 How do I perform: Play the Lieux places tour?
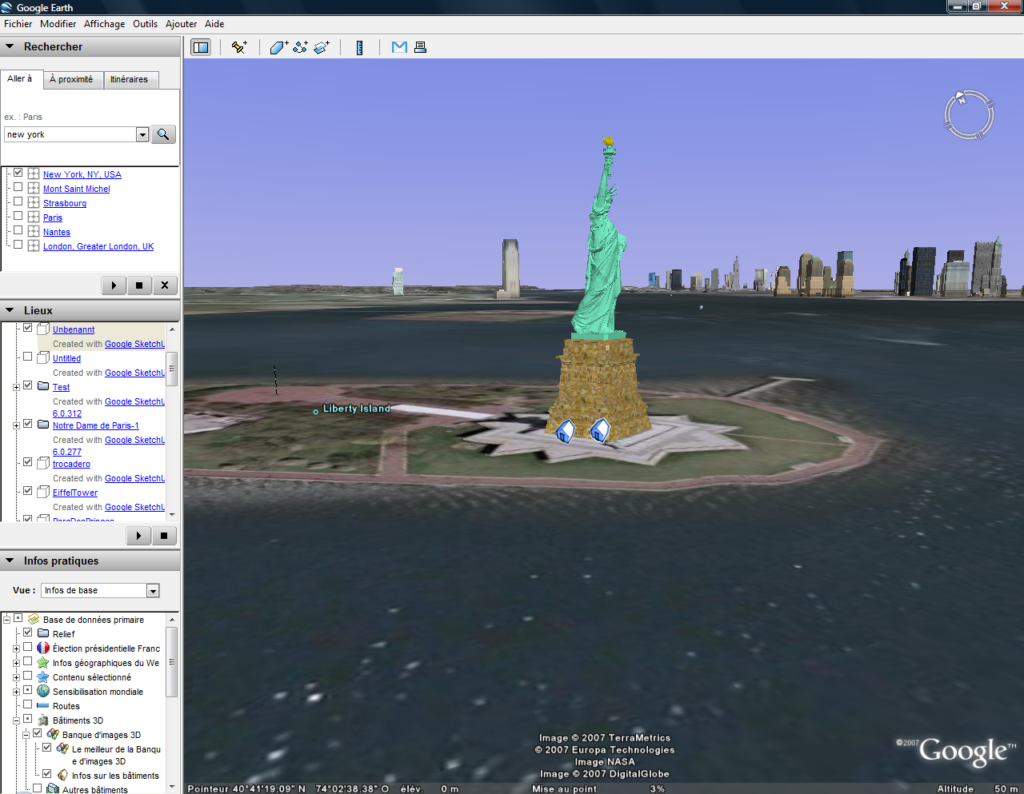pos(138,536)
